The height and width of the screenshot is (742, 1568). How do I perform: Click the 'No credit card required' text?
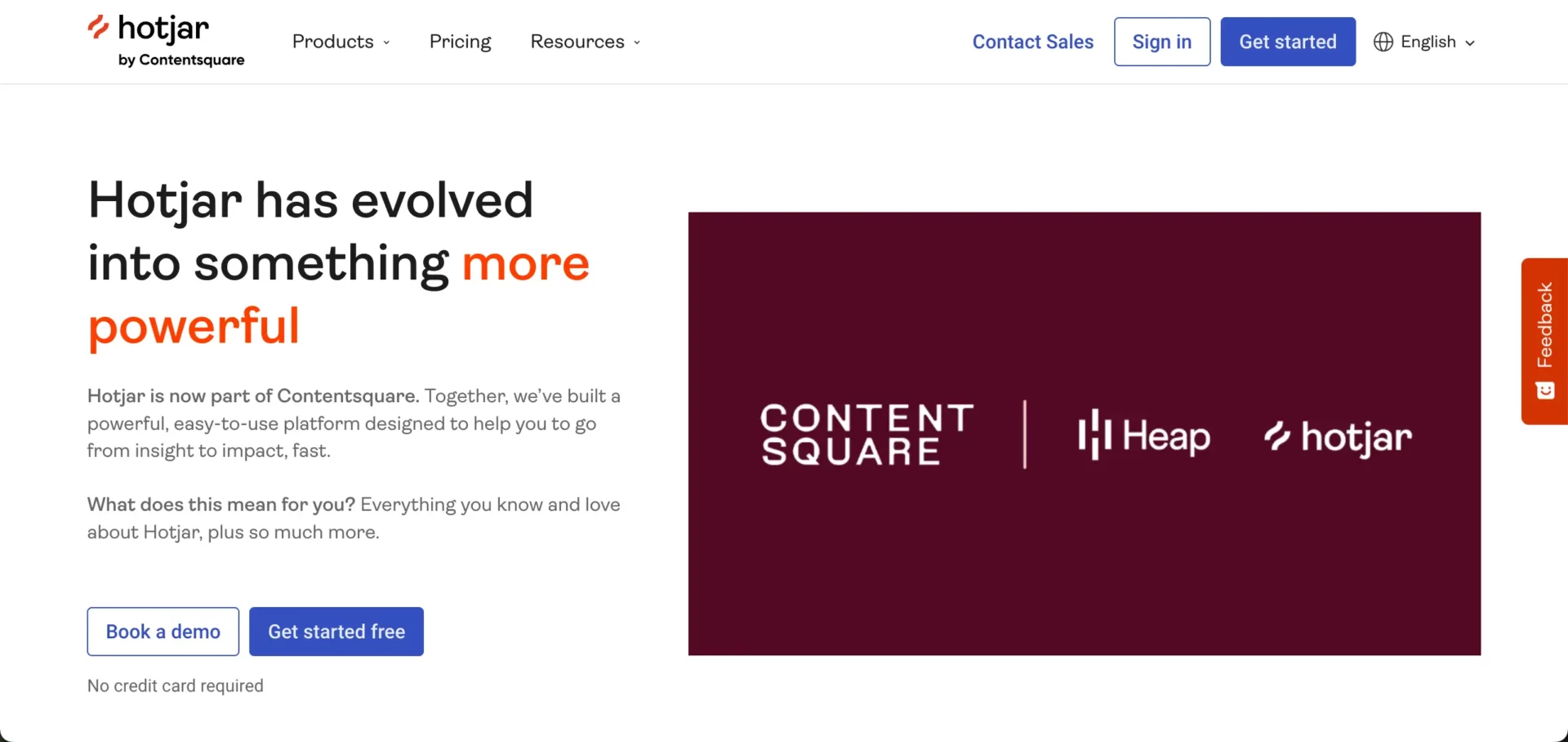click(175, 686)
